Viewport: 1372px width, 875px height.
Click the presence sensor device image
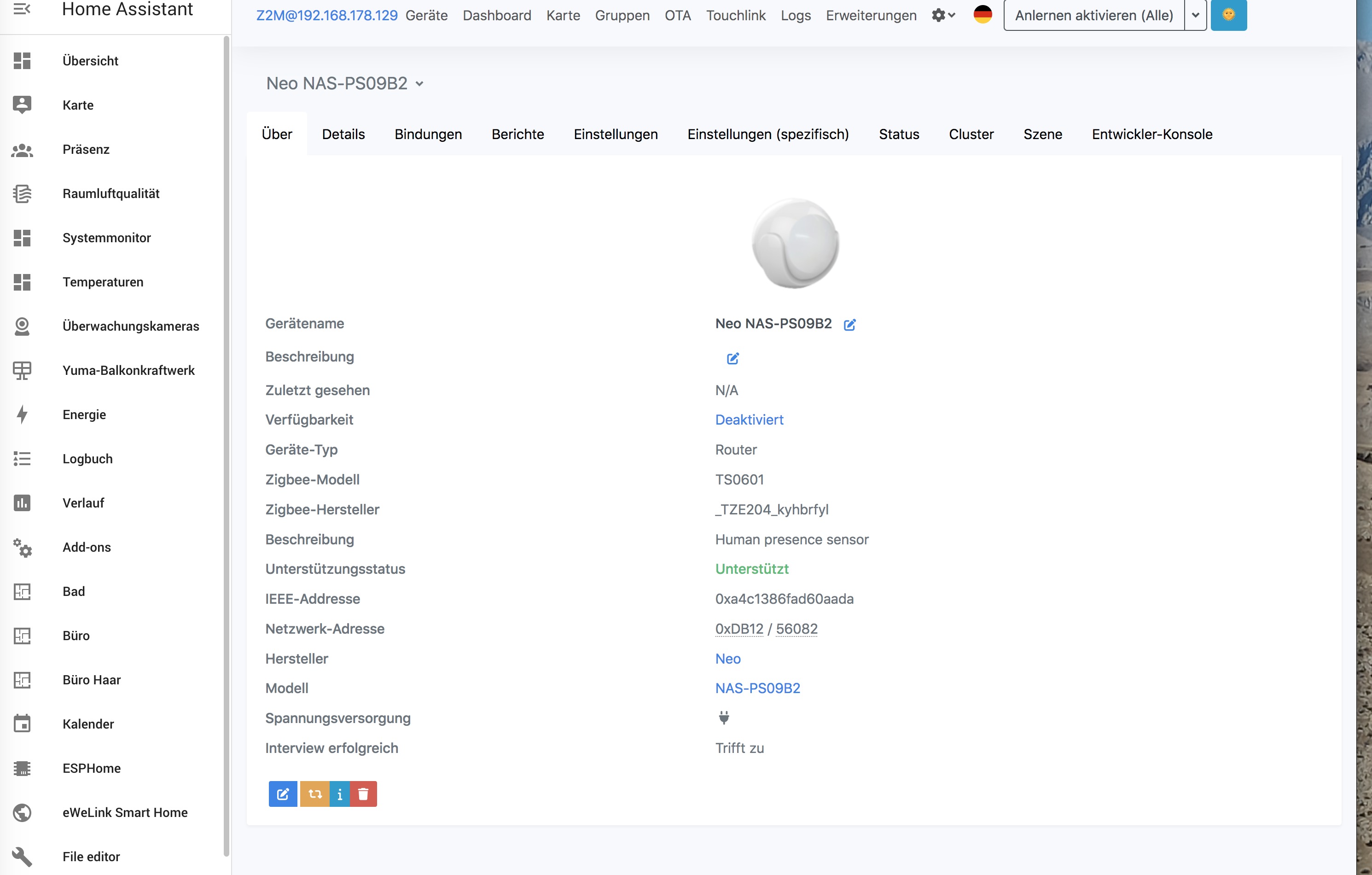pos(795,244)
